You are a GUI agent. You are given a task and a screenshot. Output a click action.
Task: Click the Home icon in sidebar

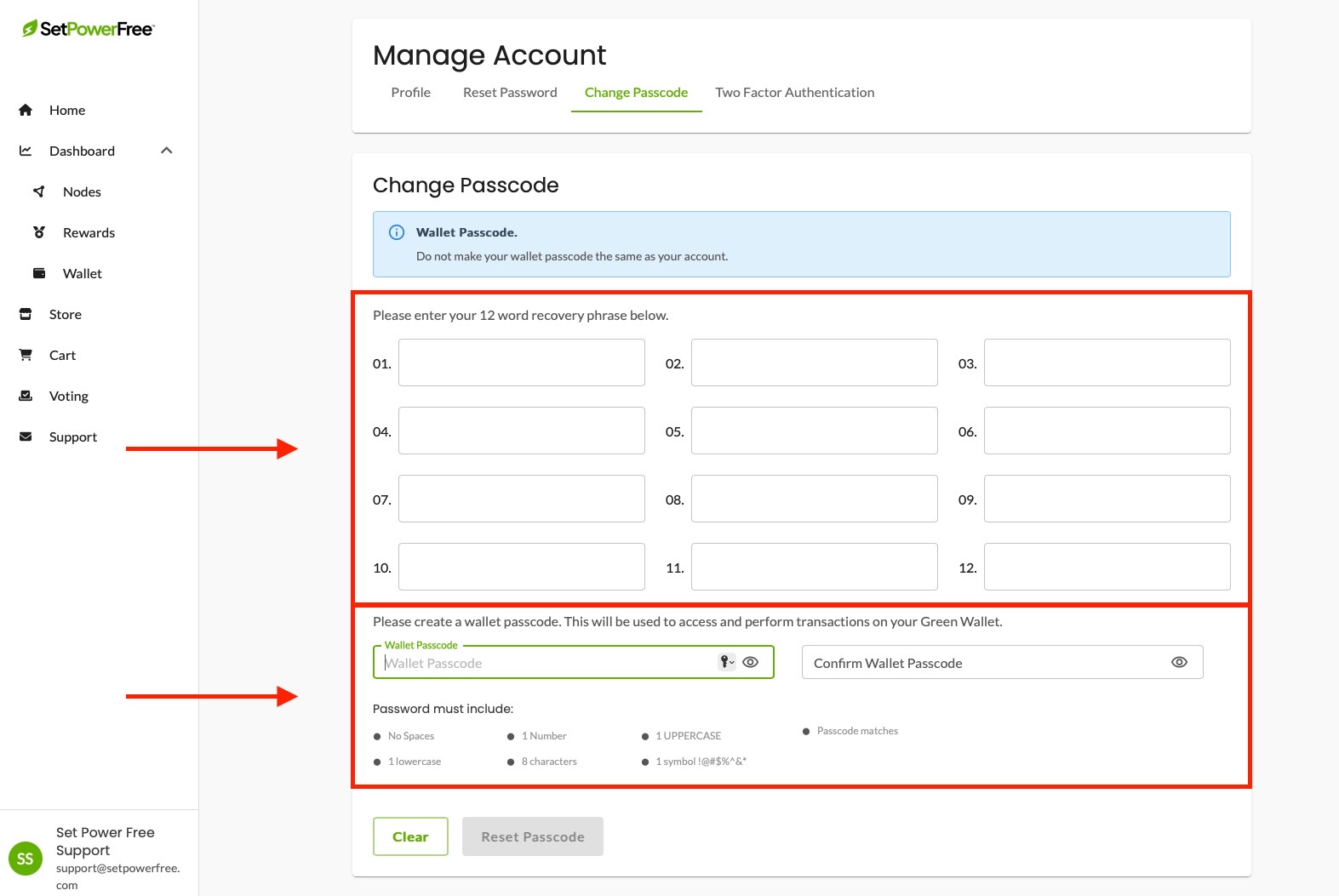26,110
